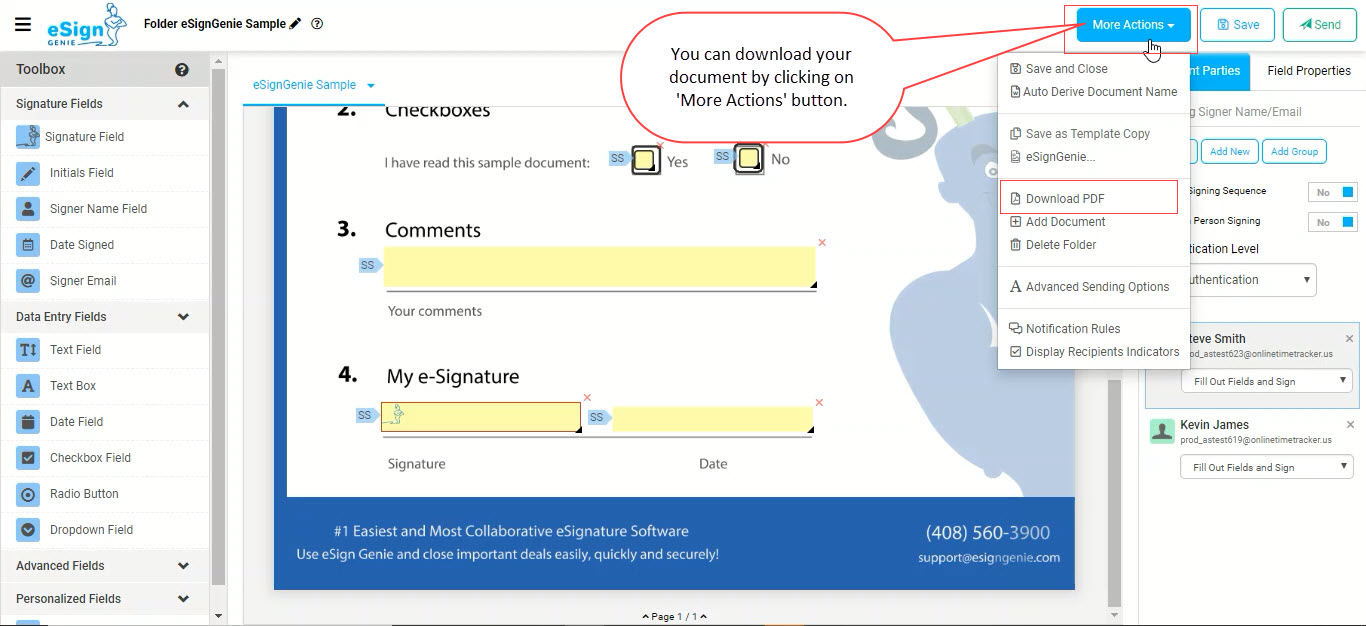Expand the Advanced Fields section
The width and height of the screenshot is (1366, 626).
[x=183, y=566]
